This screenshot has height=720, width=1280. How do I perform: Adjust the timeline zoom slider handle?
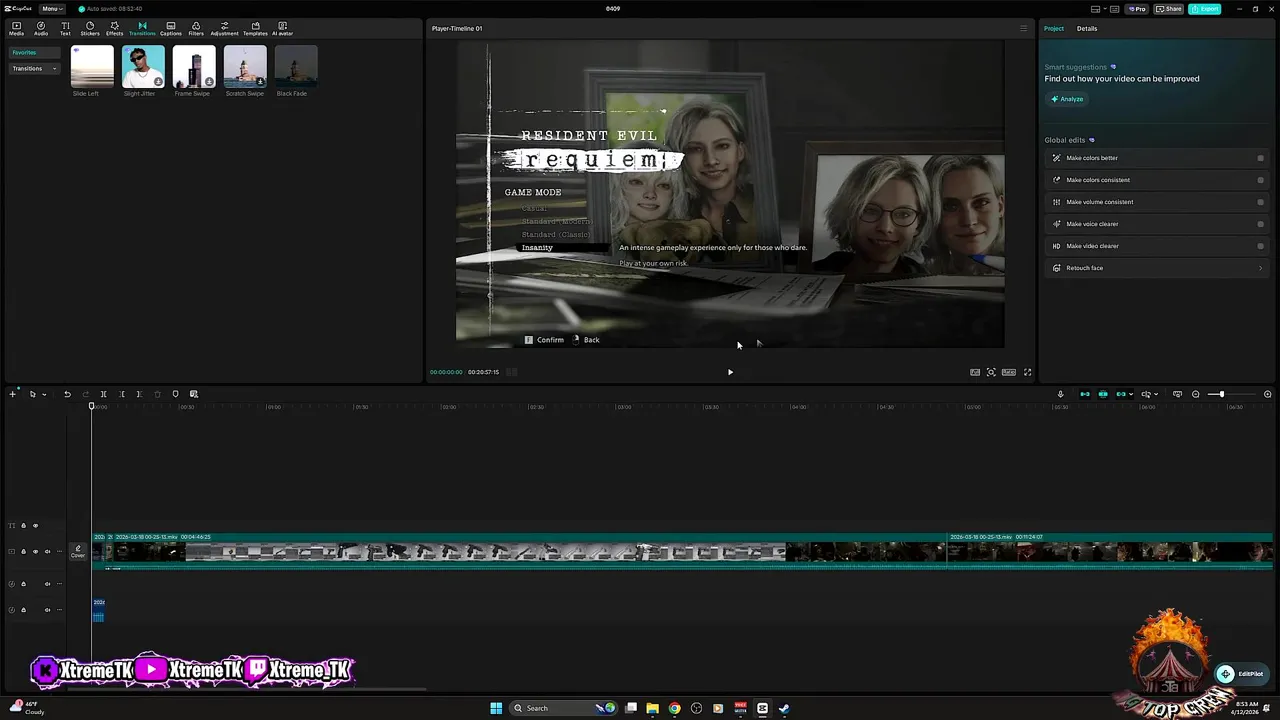tap(1221, 394)
